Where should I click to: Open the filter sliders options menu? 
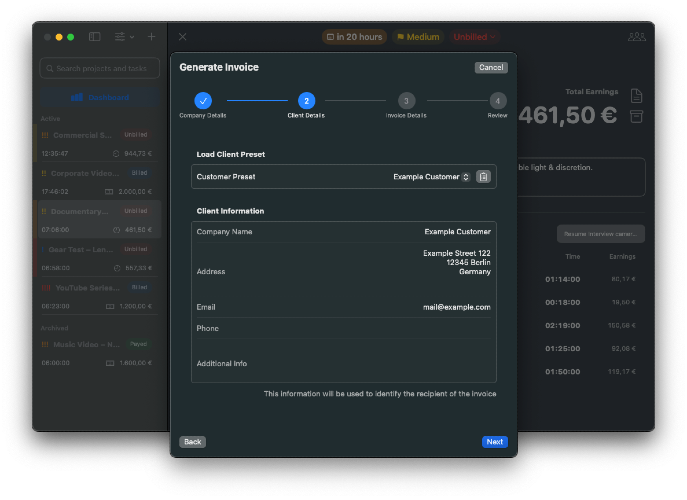pos(124,37)
